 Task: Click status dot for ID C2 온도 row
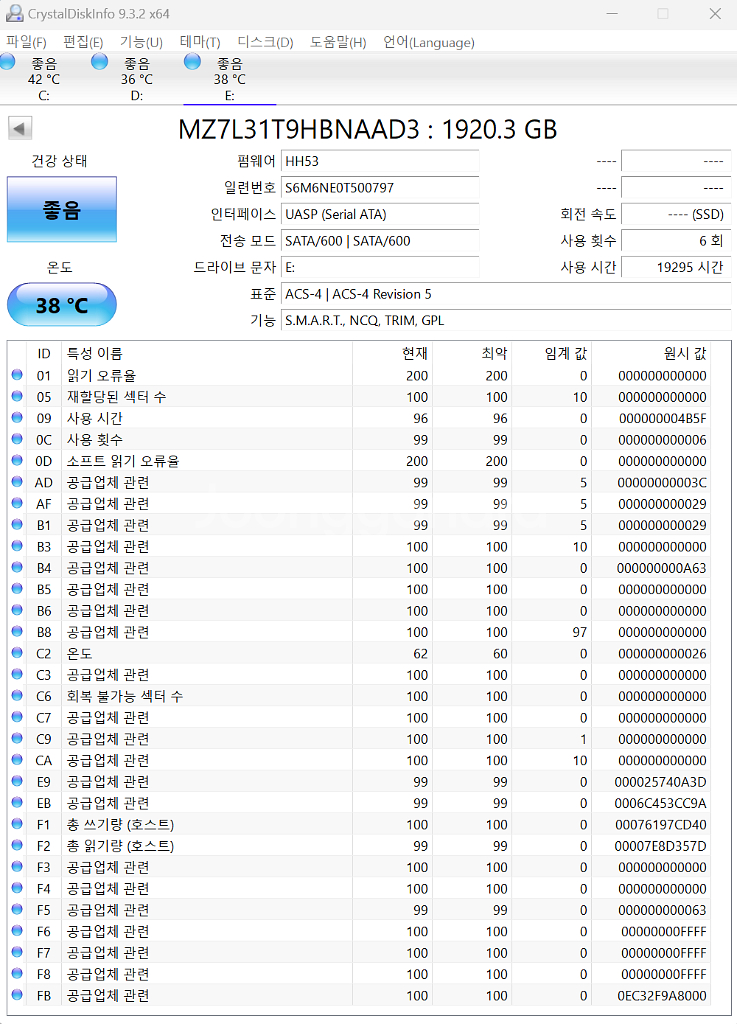(x=17, y=653)
